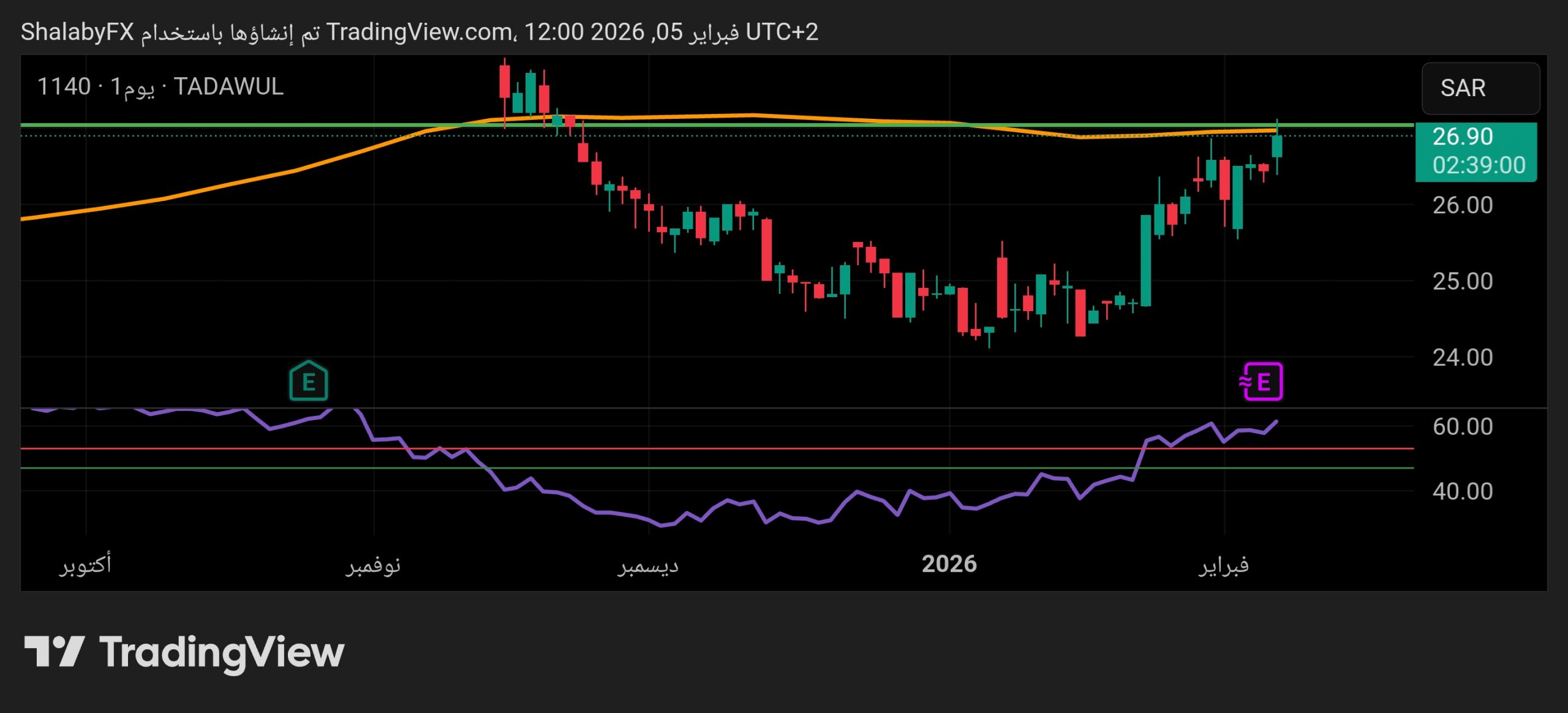Click the 60.00 RSI scale label
This screenshot has width=1568, height=713.
click(x=1462, y=427)
